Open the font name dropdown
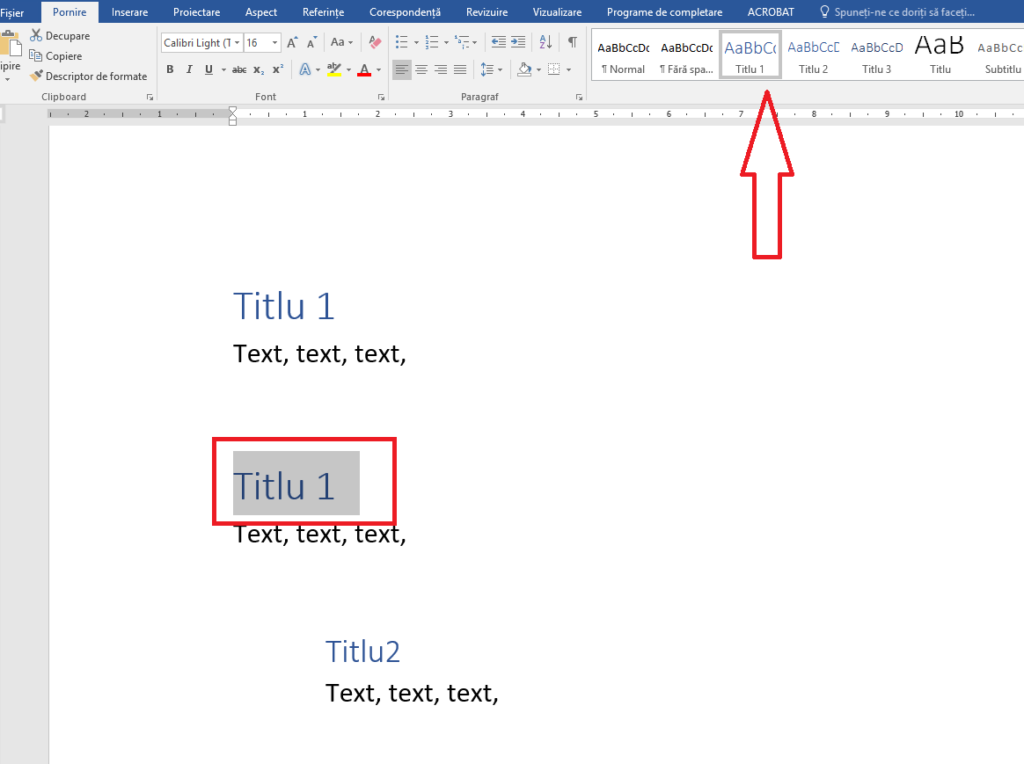Viewport: 1024px width, 764px height. point(237,43)
